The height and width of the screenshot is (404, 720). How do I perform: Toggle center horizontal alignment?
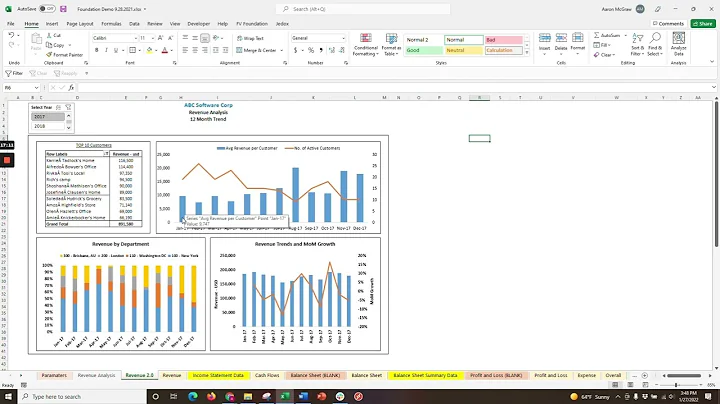(x=195, y=50)
